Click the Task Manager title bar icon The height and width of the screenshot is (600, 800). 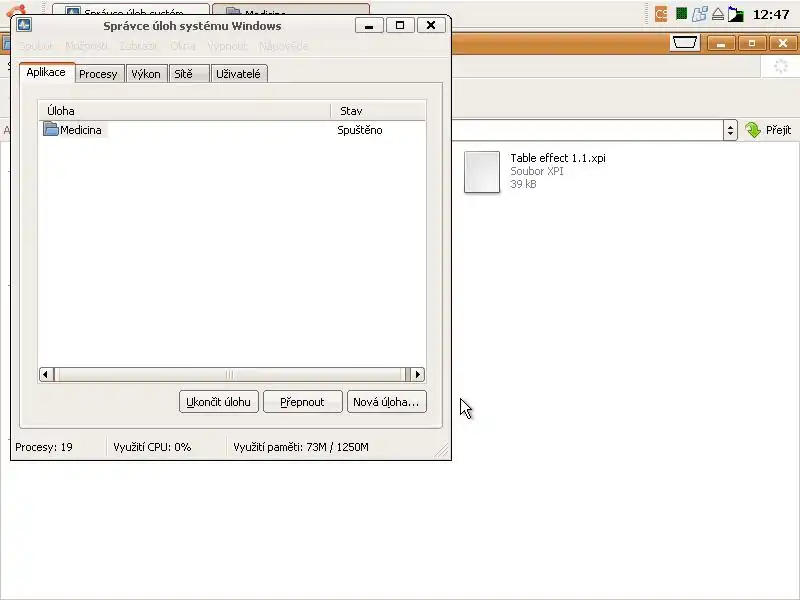[24, 24]
